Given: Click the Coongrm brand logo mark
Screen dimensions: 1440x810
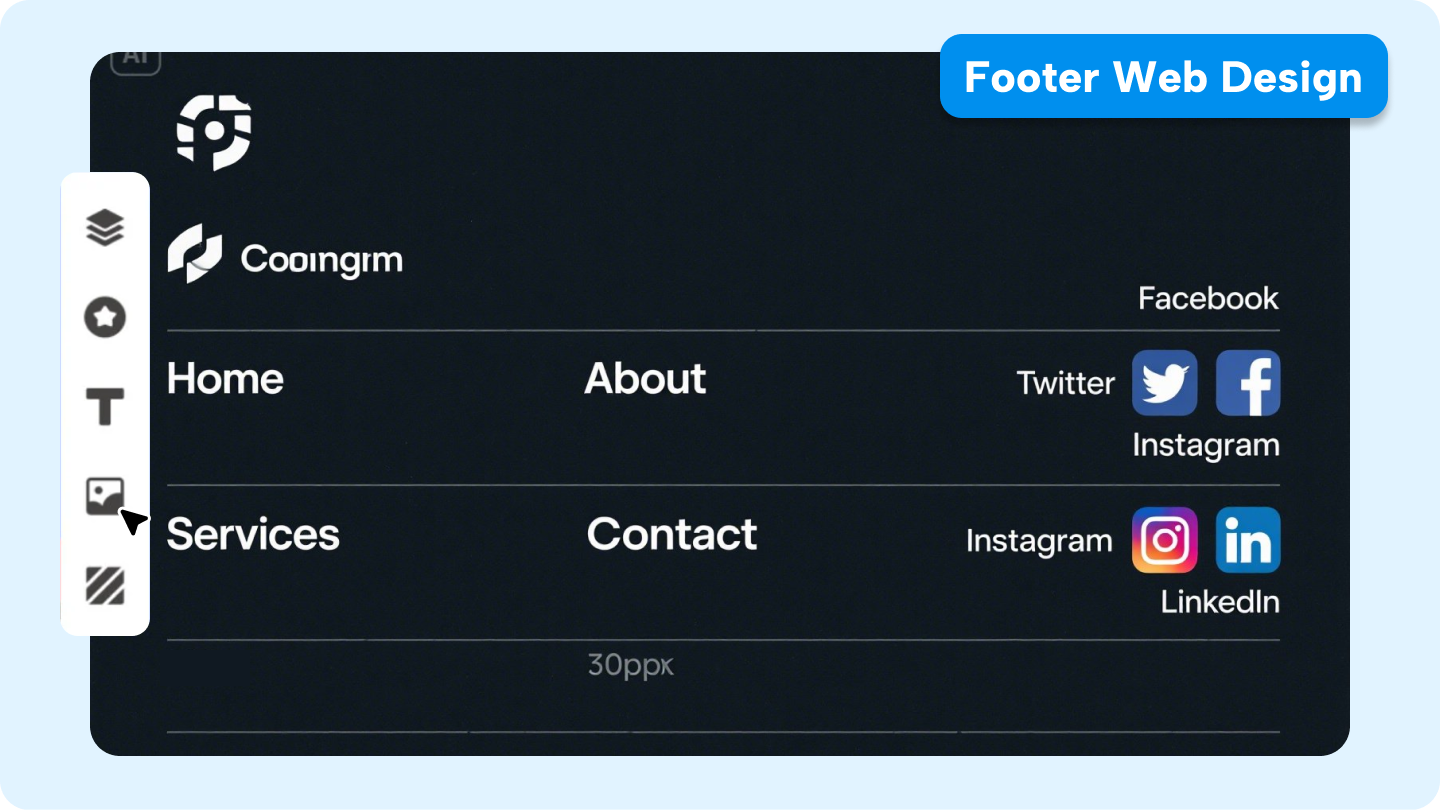Looking at the screenshot, I should coord(194,253).
